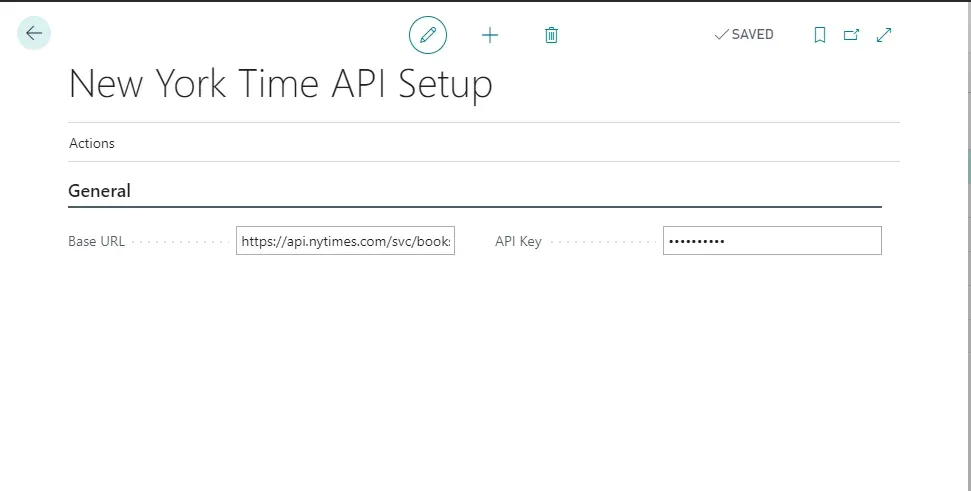This screenshot has height=491, width=971.
Task: Go back using the arrow button
Action: point(33,33)
